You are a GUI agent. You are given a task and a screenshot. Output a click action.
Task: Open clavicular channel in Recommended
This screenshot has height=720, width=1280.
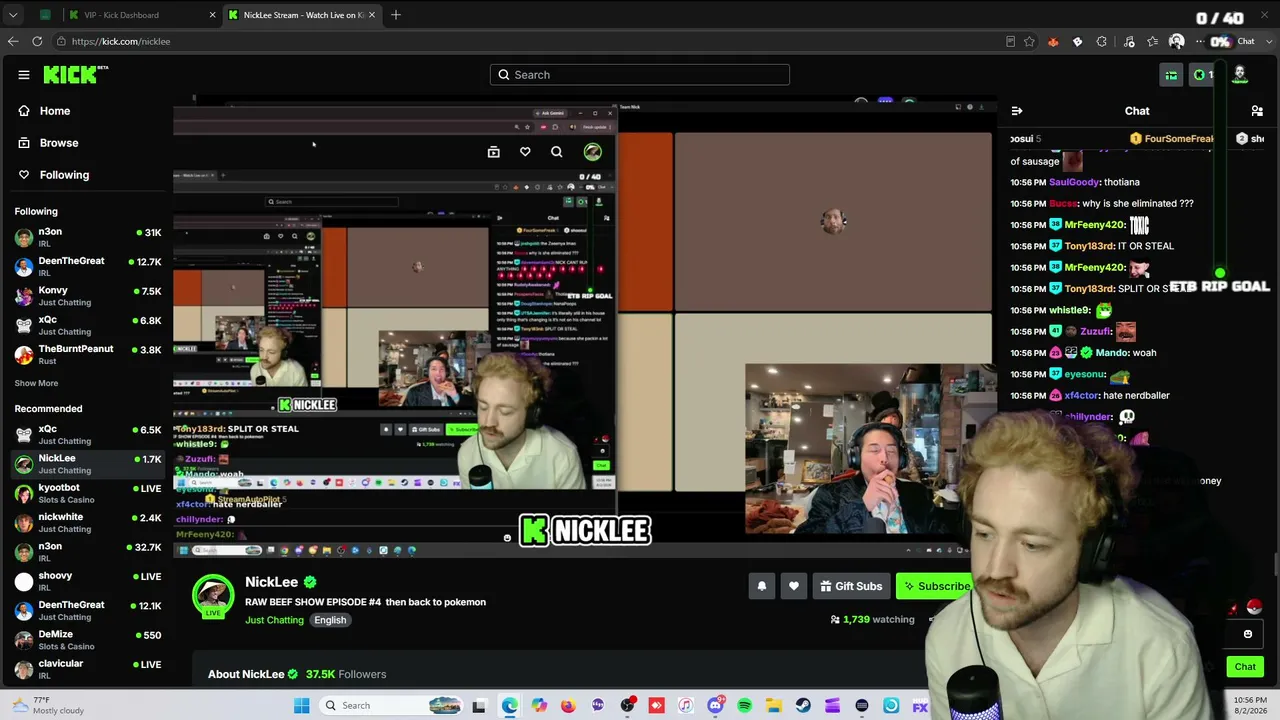pos(88,669)
